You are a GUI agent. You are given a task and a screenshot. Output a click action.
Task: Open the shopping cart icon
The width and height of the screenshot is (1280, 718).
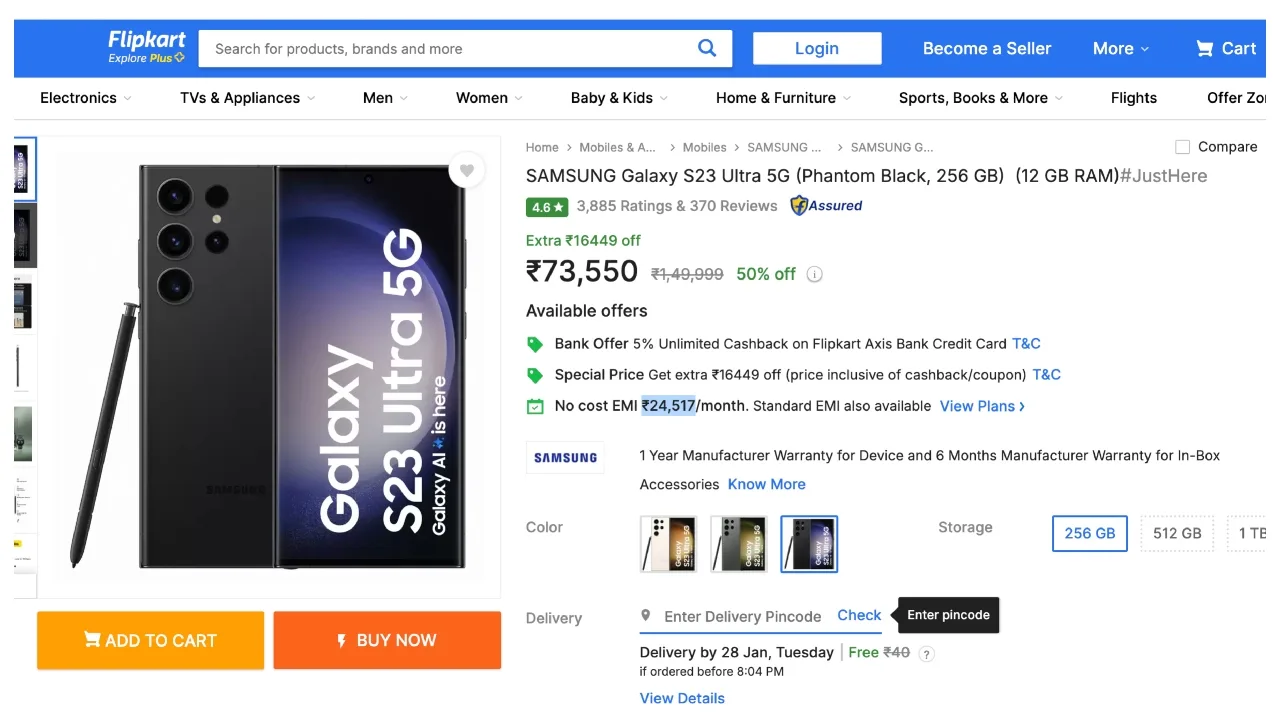tap(1205, 48)
